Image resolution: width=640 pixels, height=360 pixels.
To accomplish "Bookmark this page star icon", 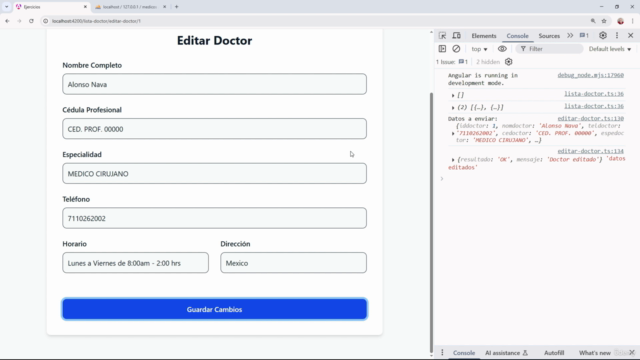I will tap(604, 21).
